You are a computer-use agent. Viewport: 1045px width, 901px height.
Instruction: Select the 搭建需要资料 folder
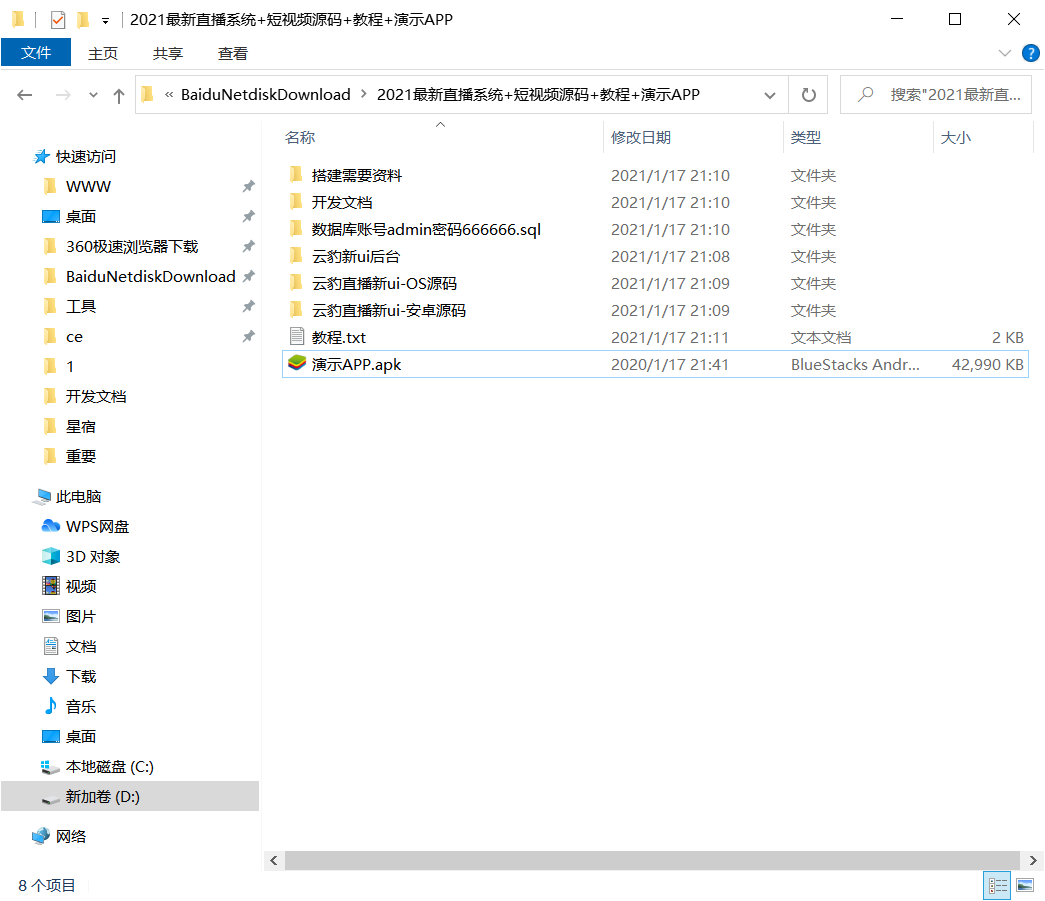(x=357, y=175)
